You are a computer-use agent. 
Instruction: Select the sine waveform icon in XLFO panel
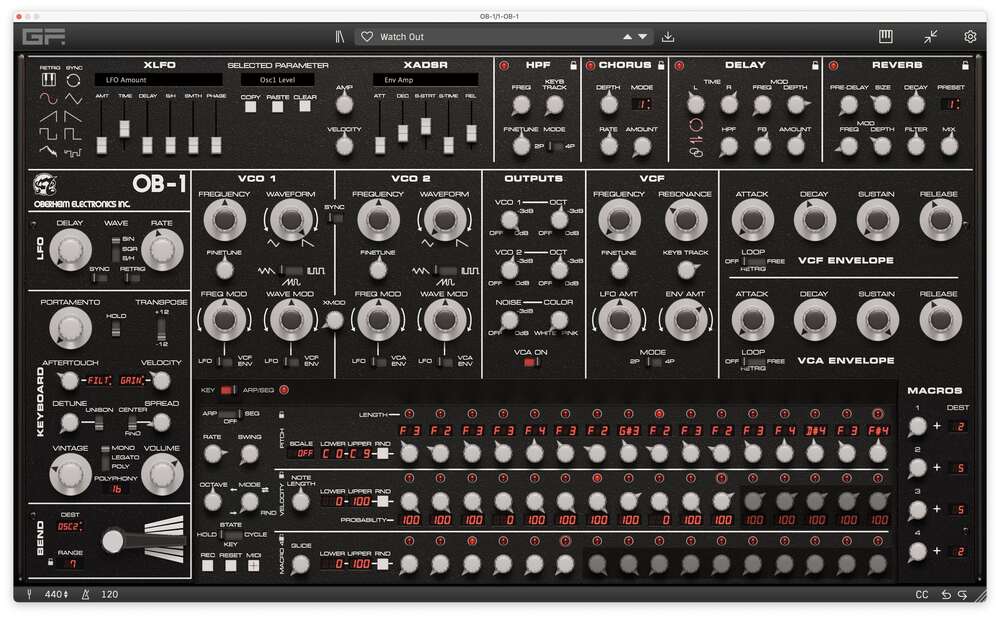tap(47, 98)
